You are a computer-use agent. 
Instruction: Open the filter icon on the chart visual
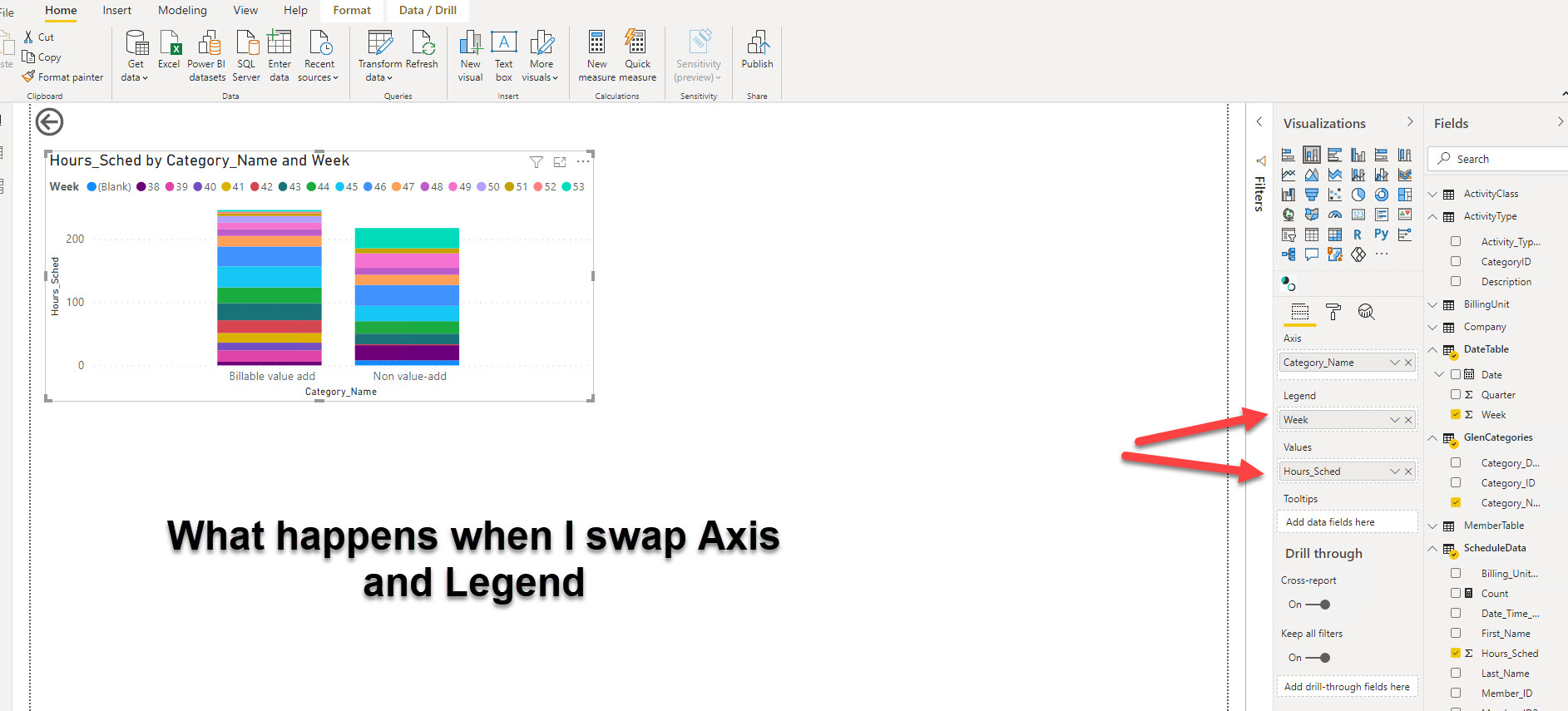(x=537, y=162)
